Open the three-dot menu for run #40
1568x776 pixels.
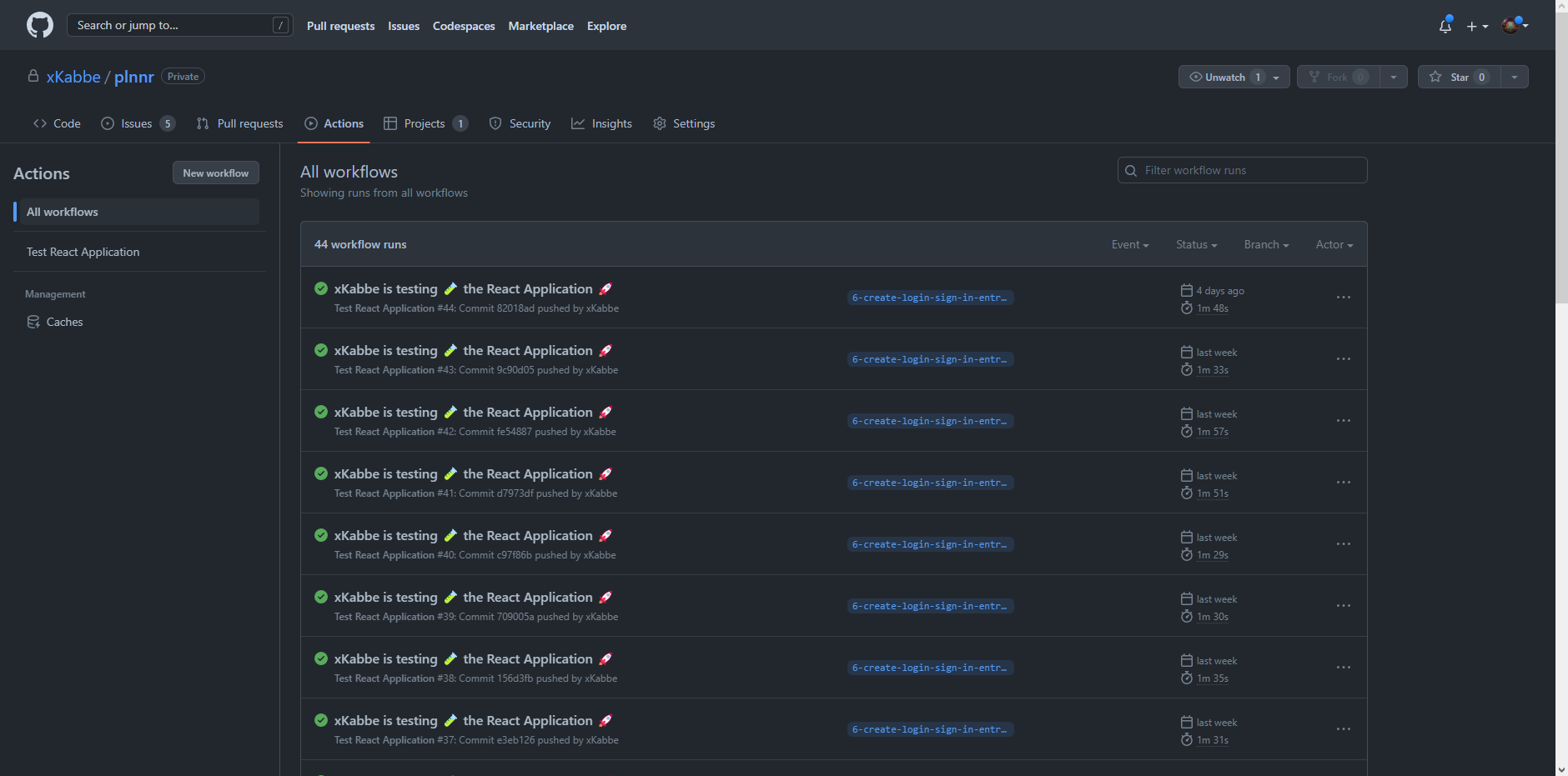[x=1343, y=544]
